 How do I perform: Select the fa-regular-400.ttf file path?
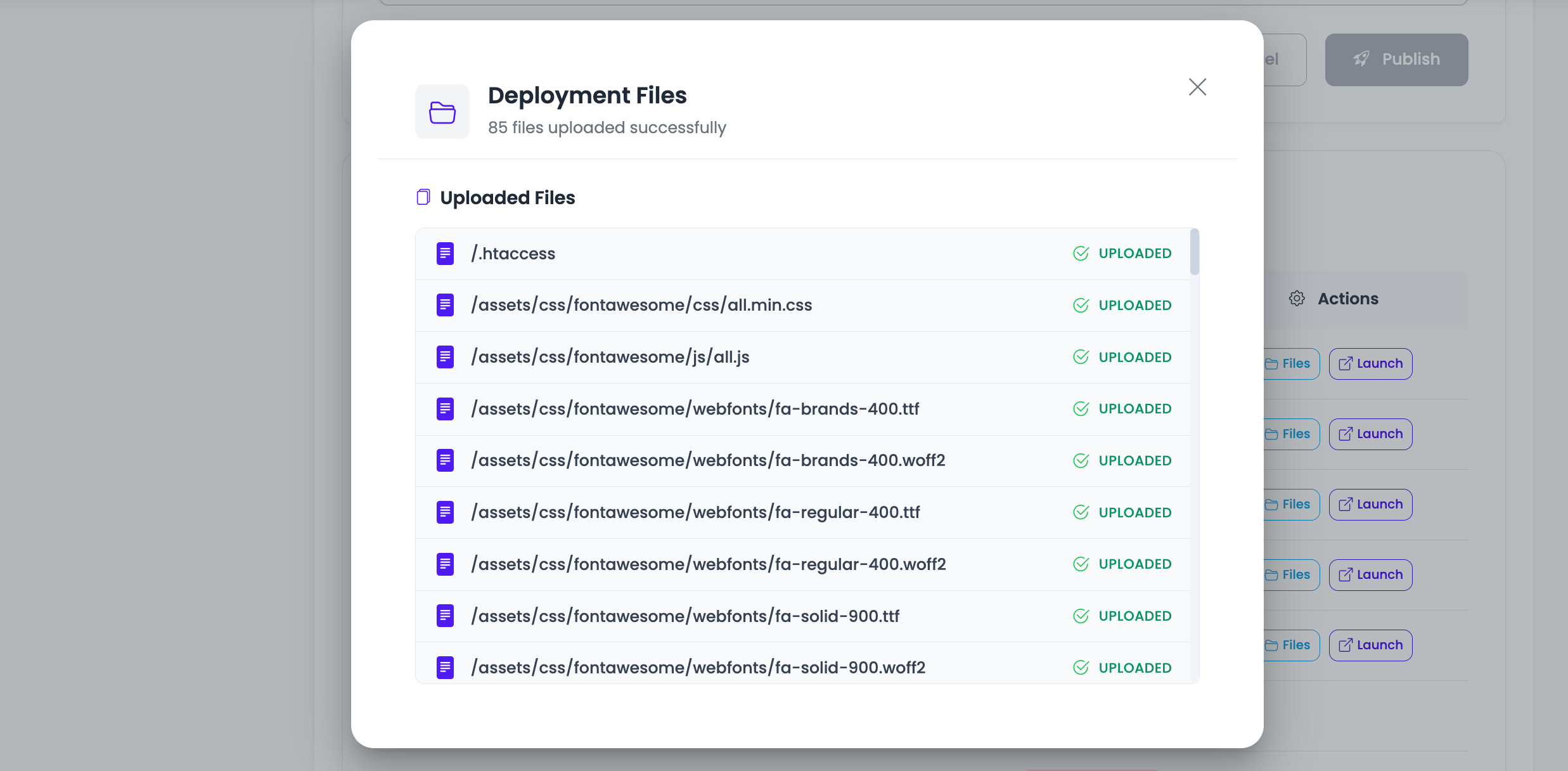pyautogui.click(x=695, y=512)
